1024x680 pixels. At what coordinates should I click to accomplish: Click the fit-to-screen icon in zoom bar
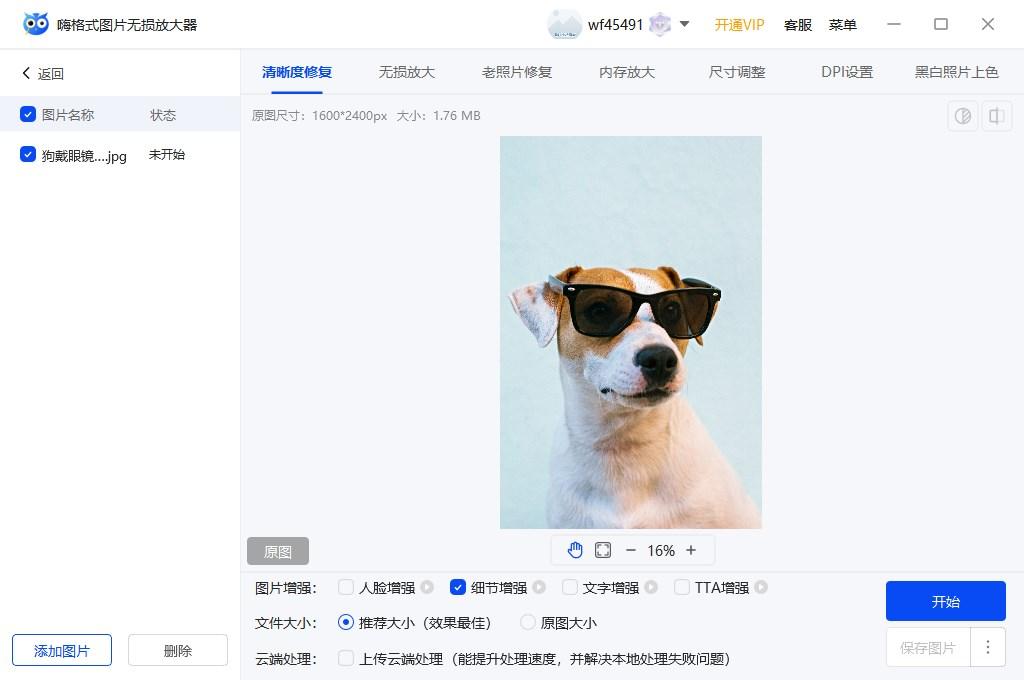(603, 549)
